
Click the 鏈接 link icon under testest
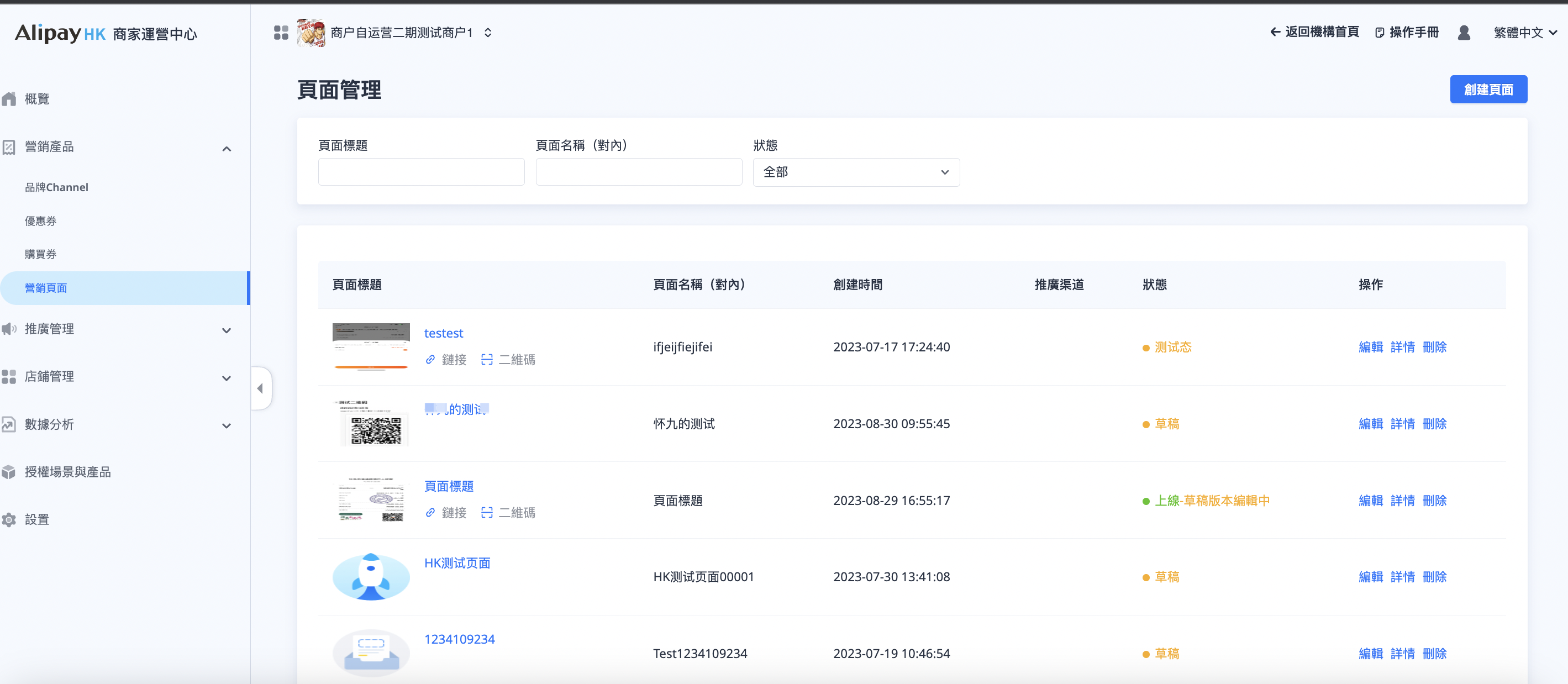pyautogui.click(x=430, y=360)
